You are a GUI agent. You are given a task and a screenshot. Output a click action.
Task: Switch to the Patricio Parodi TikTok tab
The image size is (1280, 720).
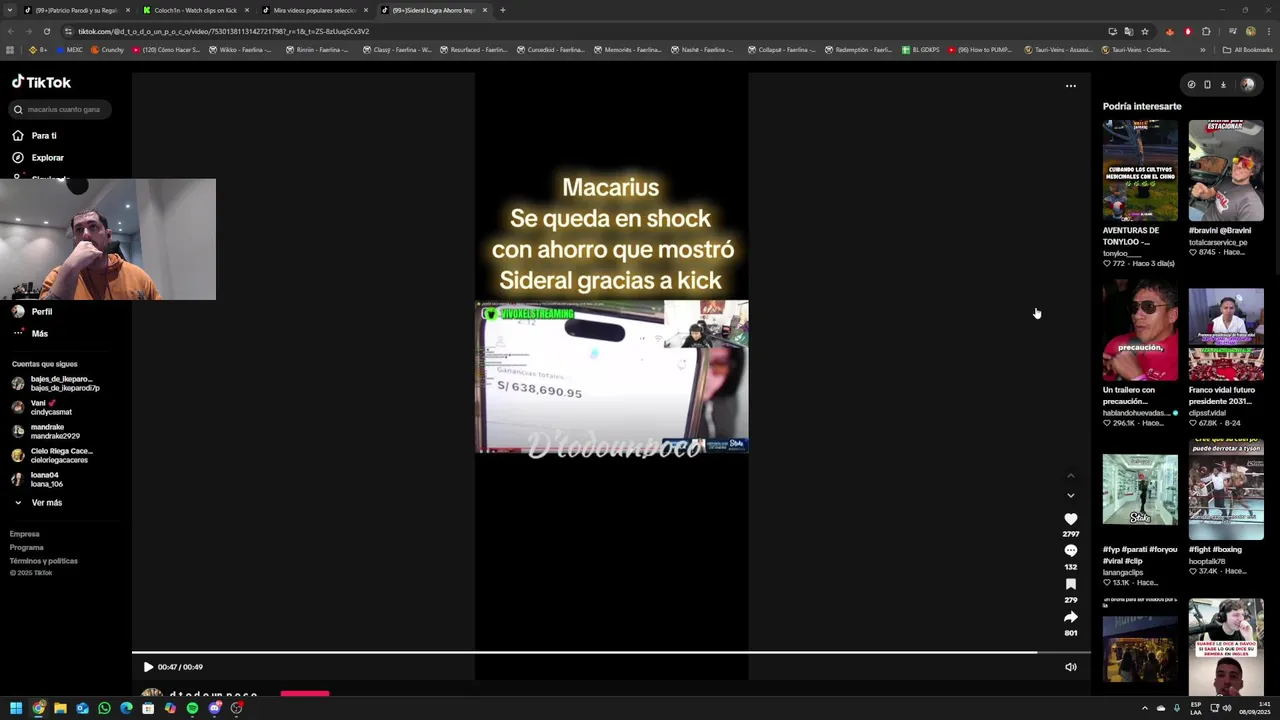(x=76, y=10)
